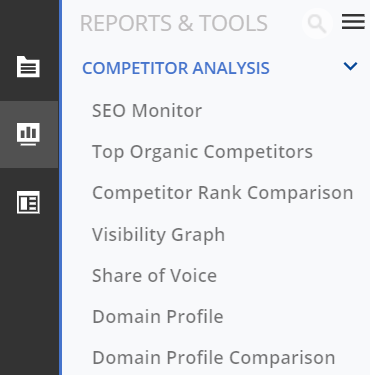Open the document list icon in sidebar

[x=28, y=67]
